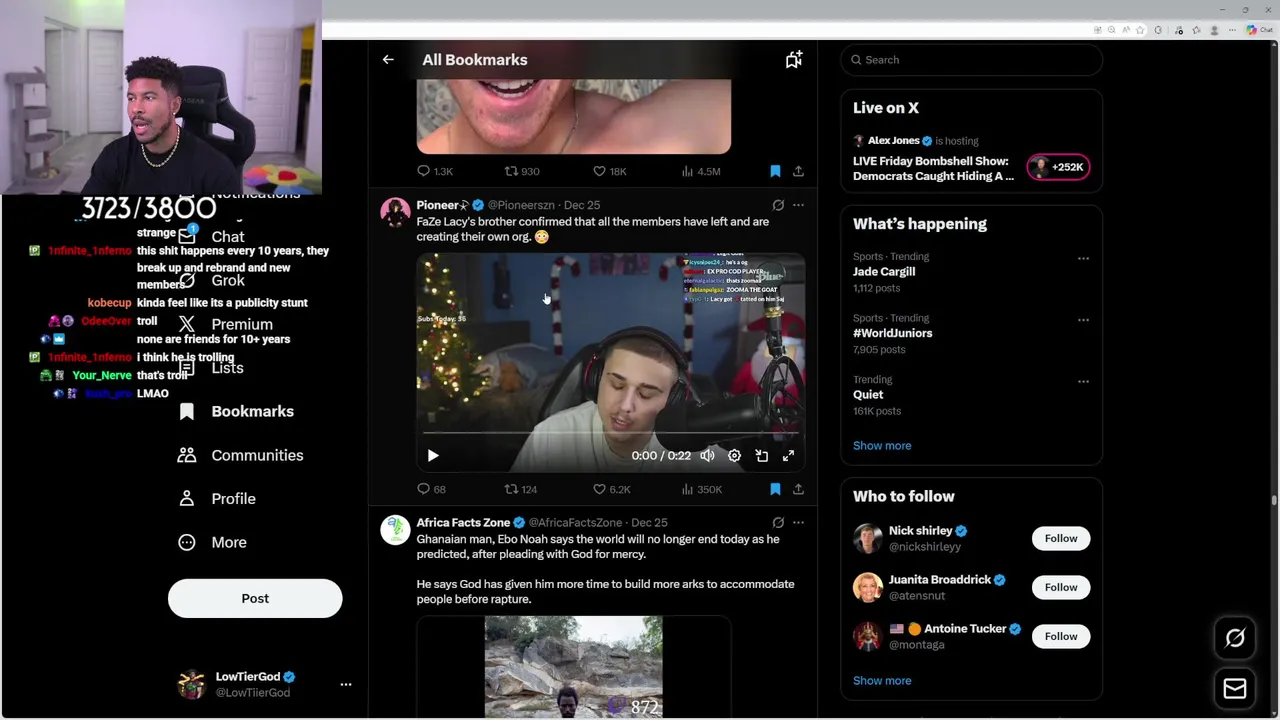
Task: View Pioneer post analytics 350K
Action: 687,489
